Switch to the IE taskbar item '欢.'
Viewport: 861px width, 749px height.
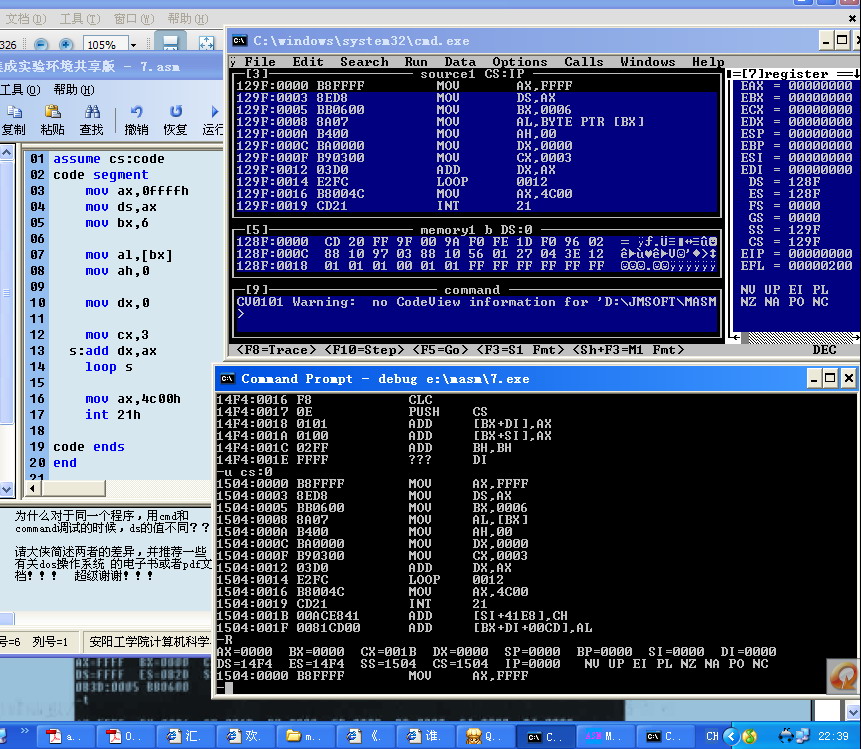(x=244, y=736)
